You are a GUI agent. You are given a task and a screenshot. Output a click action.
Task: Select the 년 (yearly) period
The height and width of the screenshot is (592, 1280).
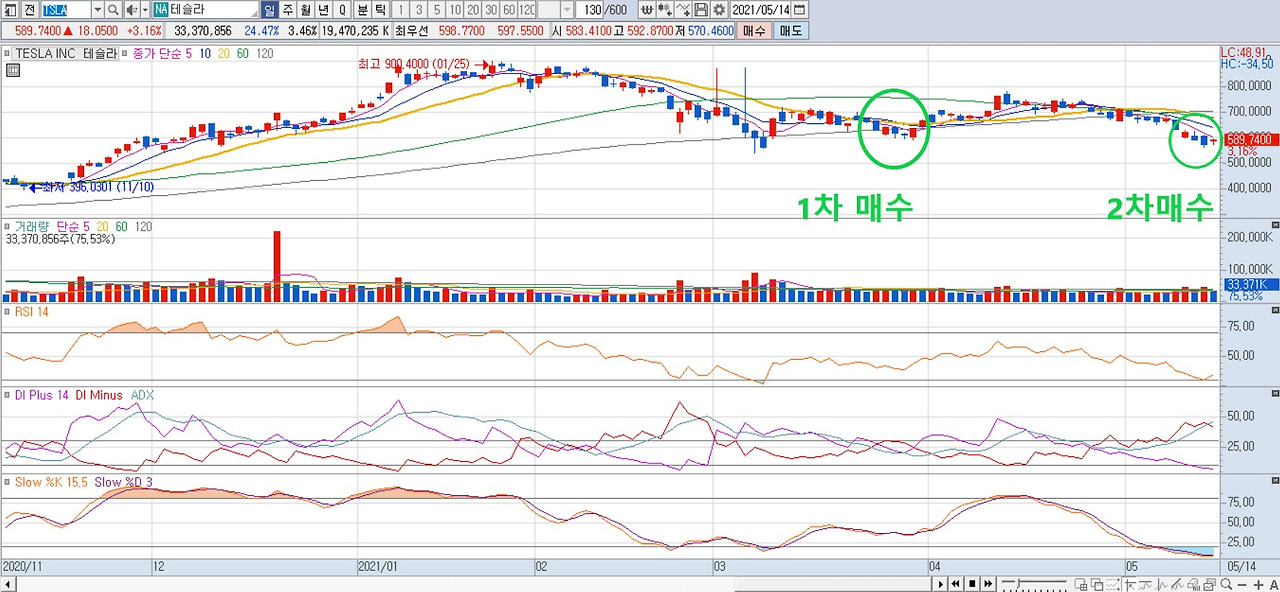pos(324,10)
